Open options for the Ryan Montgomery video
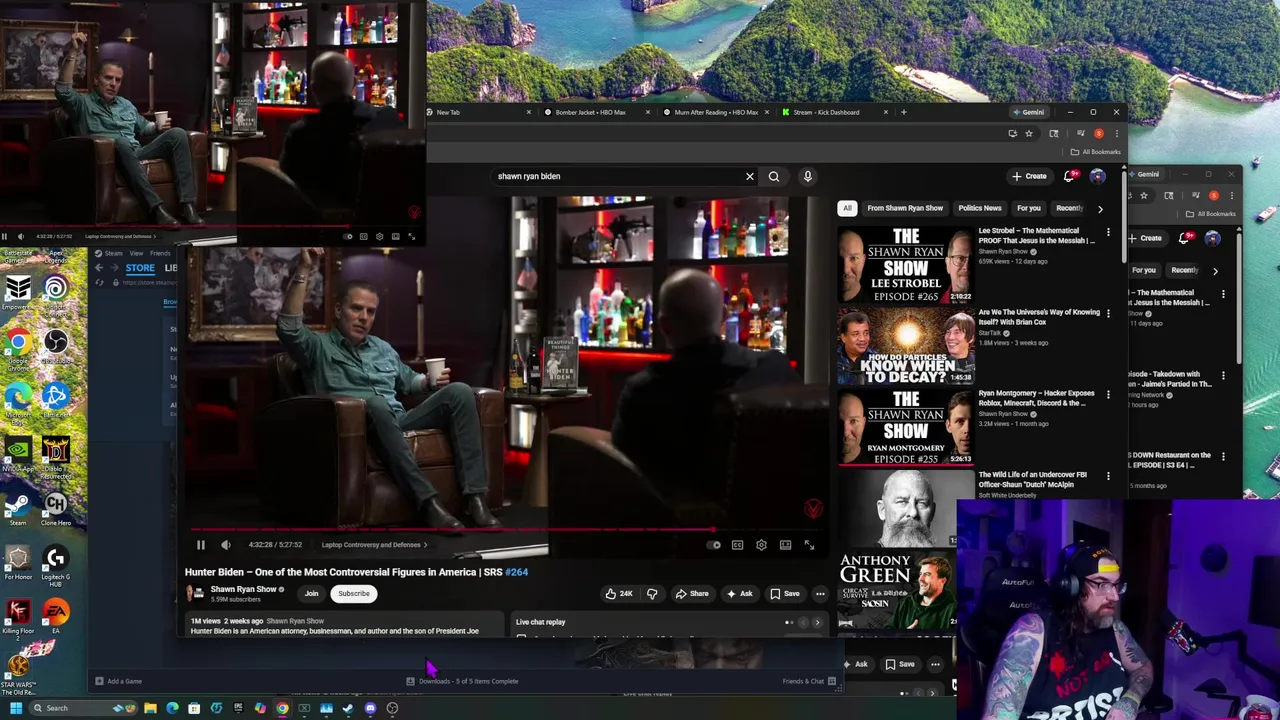Viewport: 1280px width, 720px height. pyautogui.click(x=1108, y=394)
